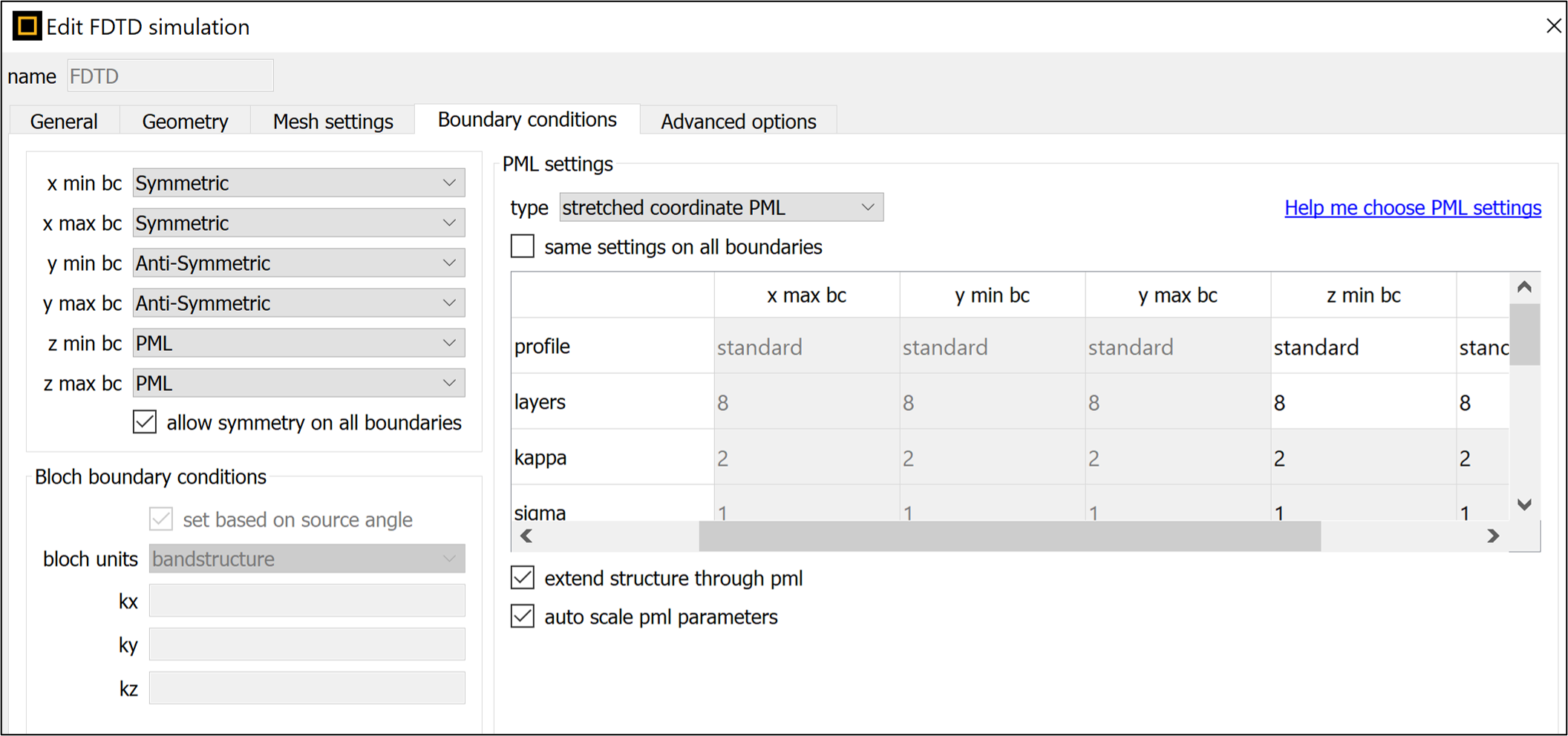
Task: Disable auto scale pml parameters
Action: pyautogui.click(x=523, y=617)
